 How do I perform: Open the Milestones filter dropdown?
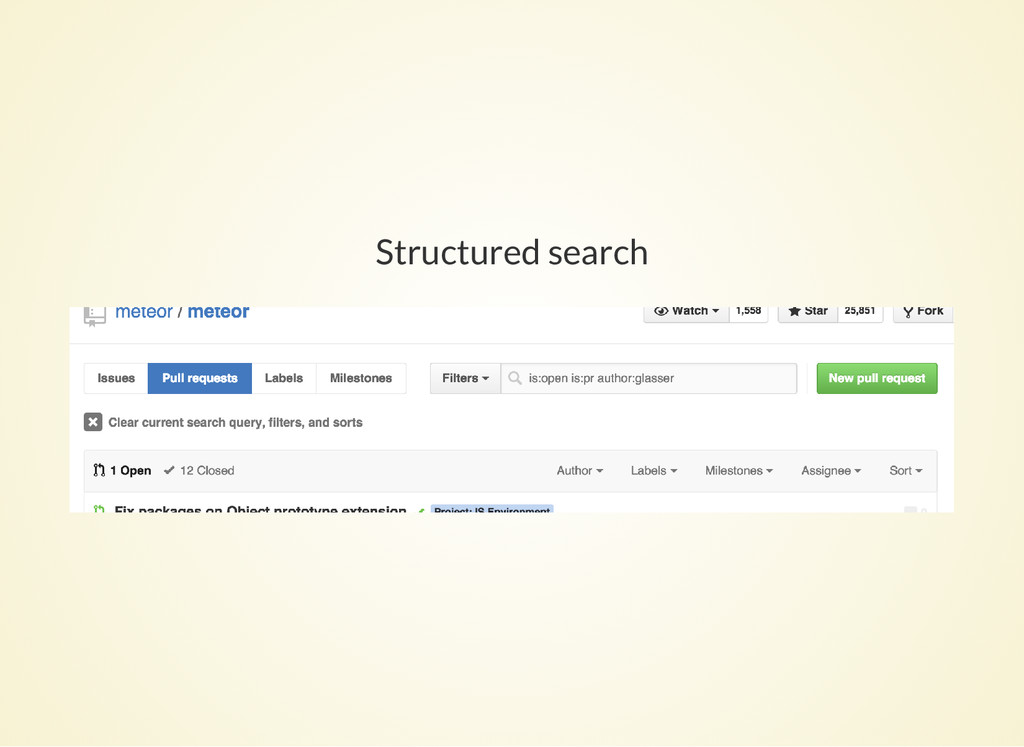[739, 470]
